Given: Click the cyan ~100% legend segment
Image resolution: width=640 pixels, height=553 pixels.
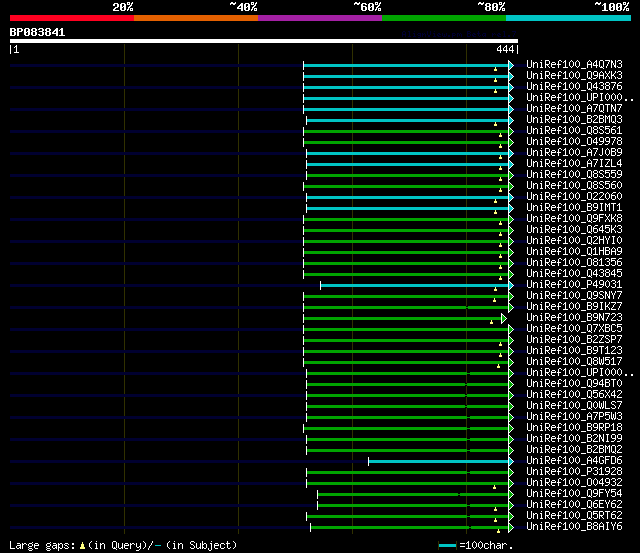Looking at the screenshot, I should 567,18.
